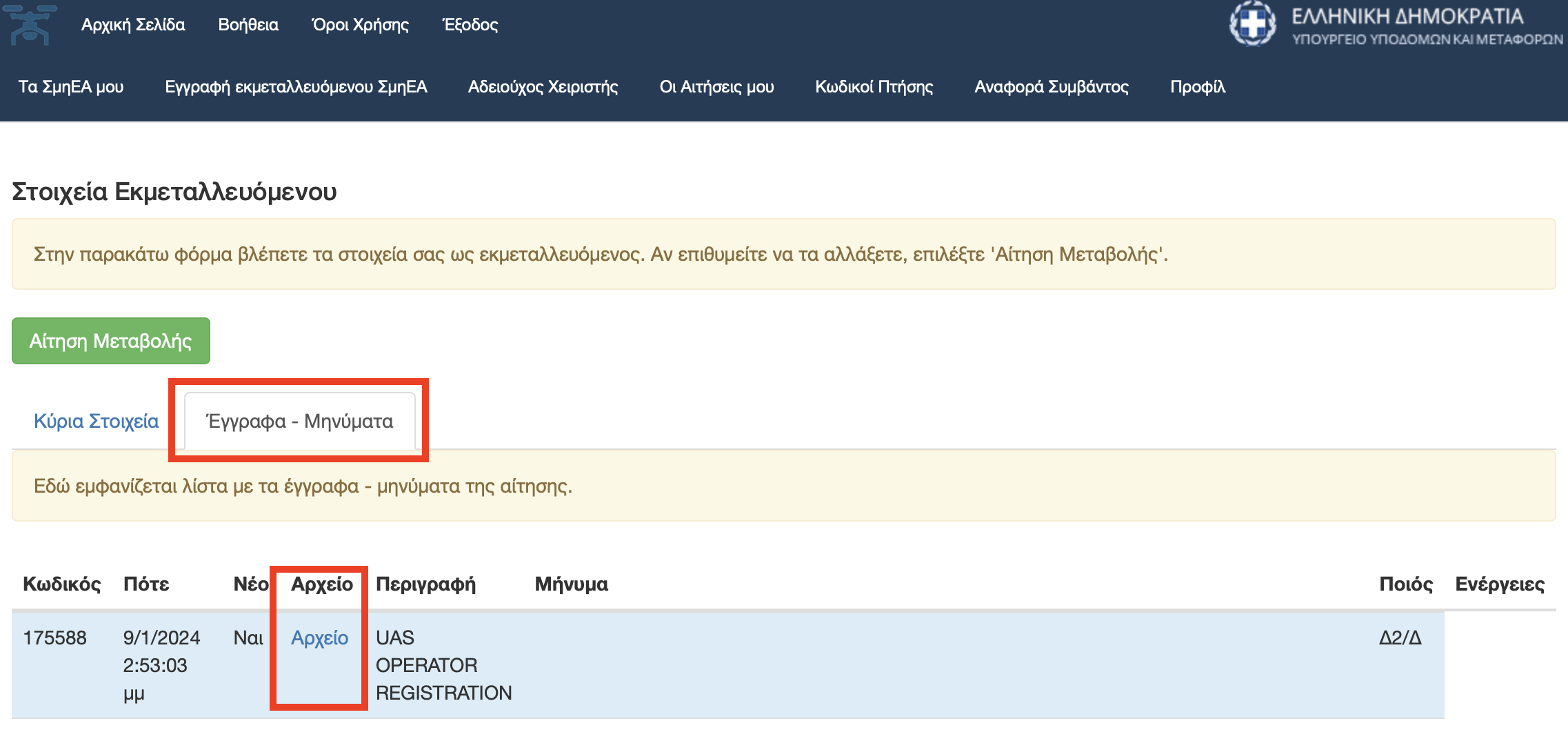Download the Αρχείο file link
Screen dimensions: 1568x730
click(x=319, y=638)
